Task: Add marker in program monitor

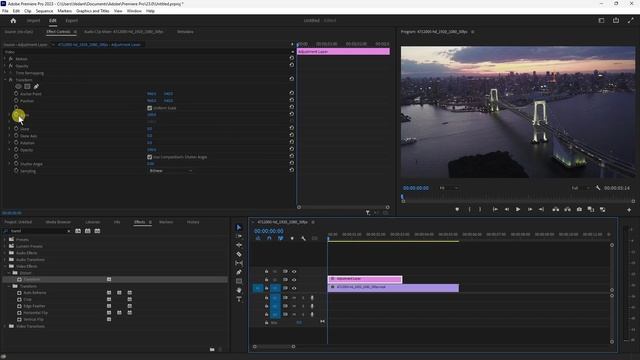Action: click(457, 209)
